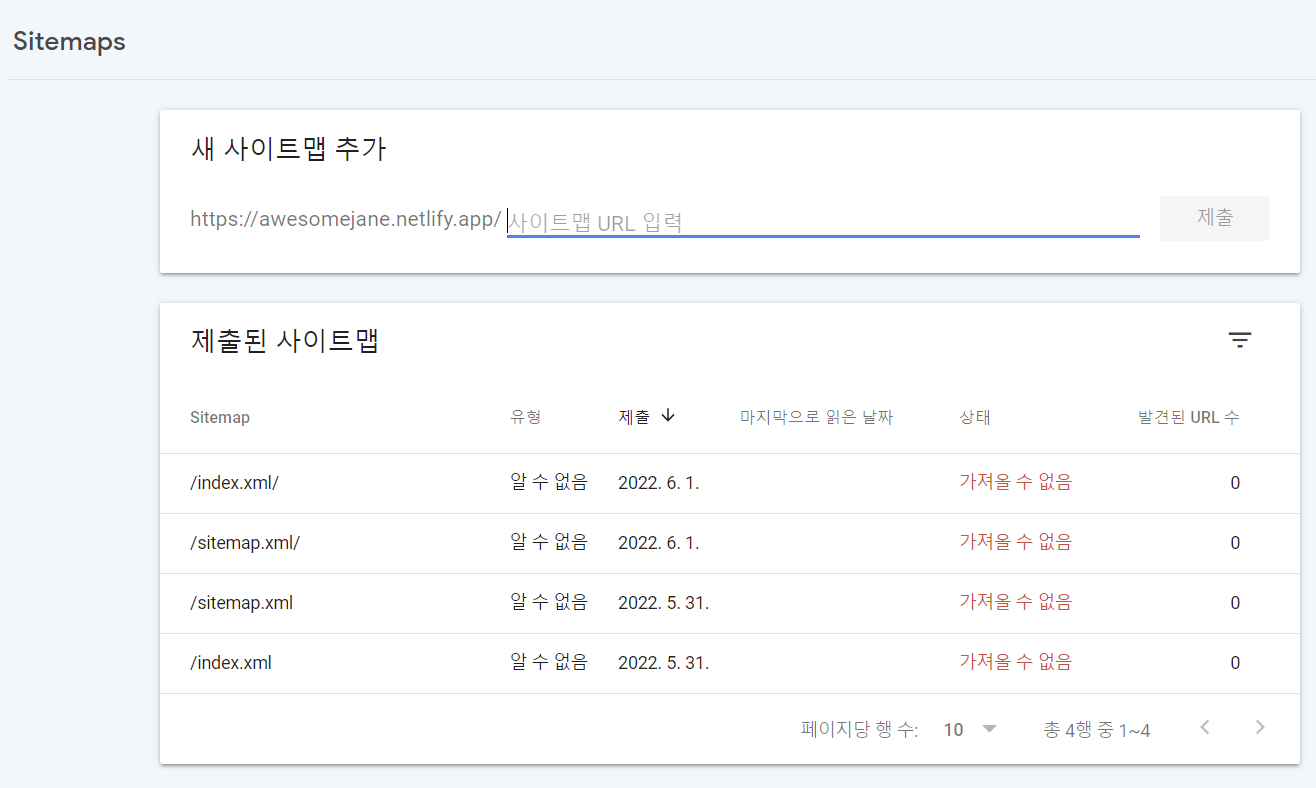This screenshot has width=1316, height=788.
Task: Sort by the 제출 column header
Action: (x=634, y=417)
